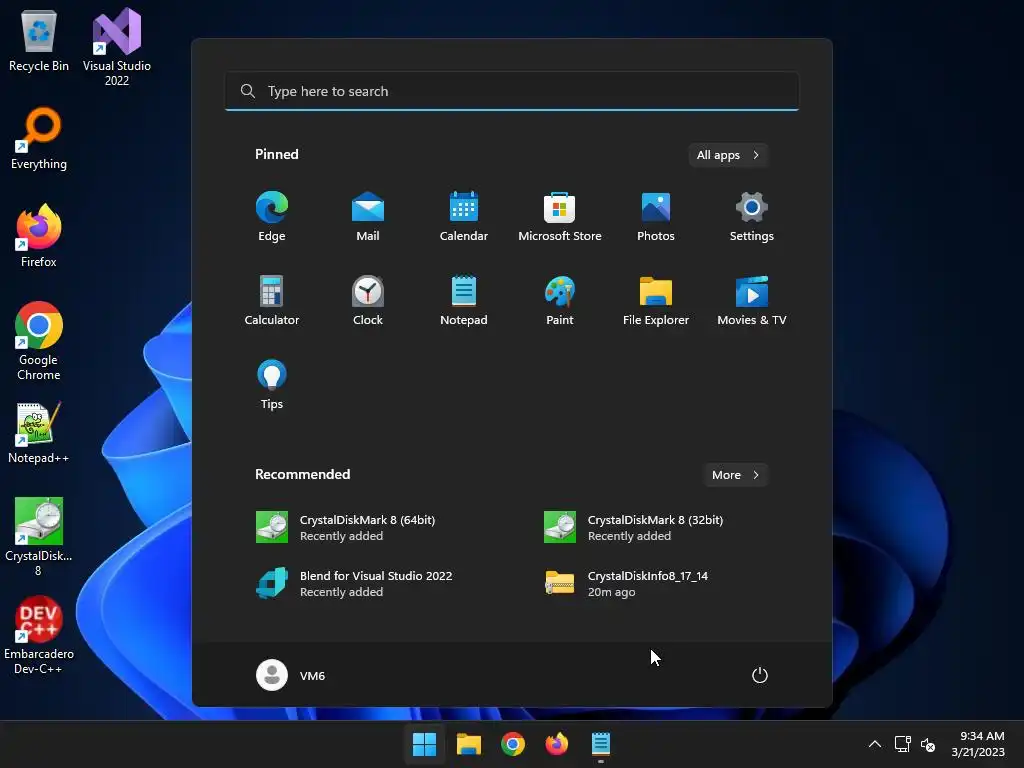Open File Explorer from the taskbar
The image size is (1024, 768).
point(469,744)
